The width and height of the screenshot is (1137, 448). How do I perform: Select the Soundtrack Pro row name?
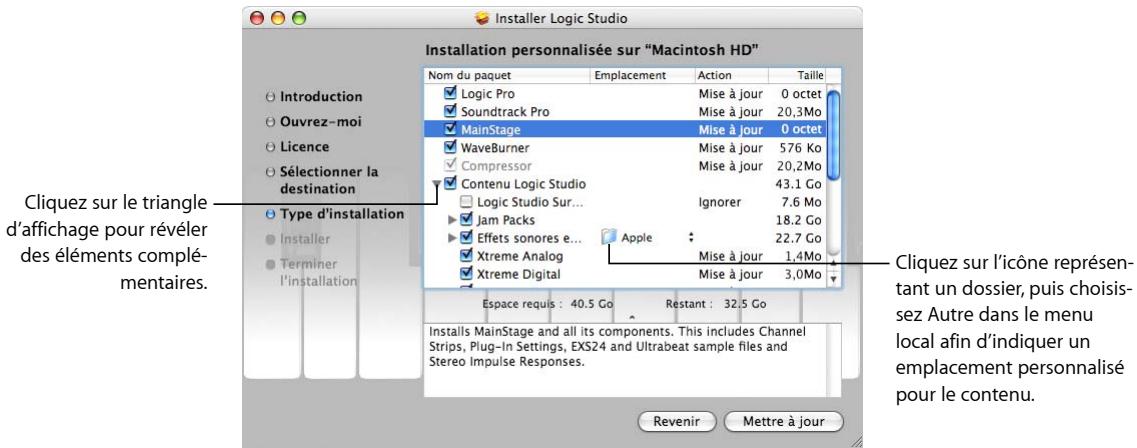(505, 112)
